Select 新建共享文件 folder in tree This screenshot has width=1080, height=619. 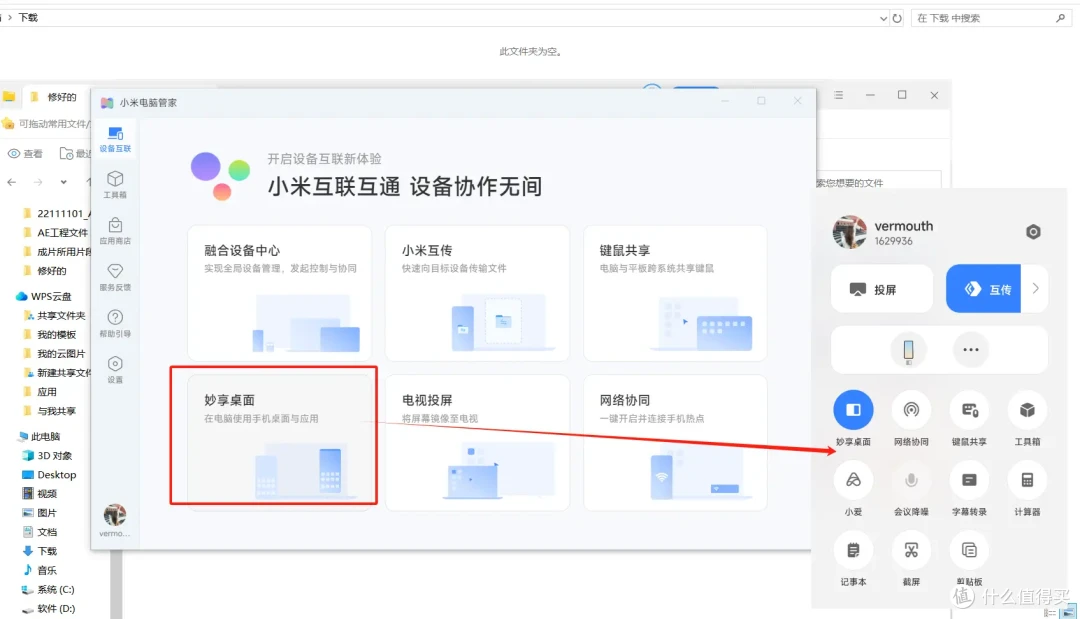click(56, 373)
